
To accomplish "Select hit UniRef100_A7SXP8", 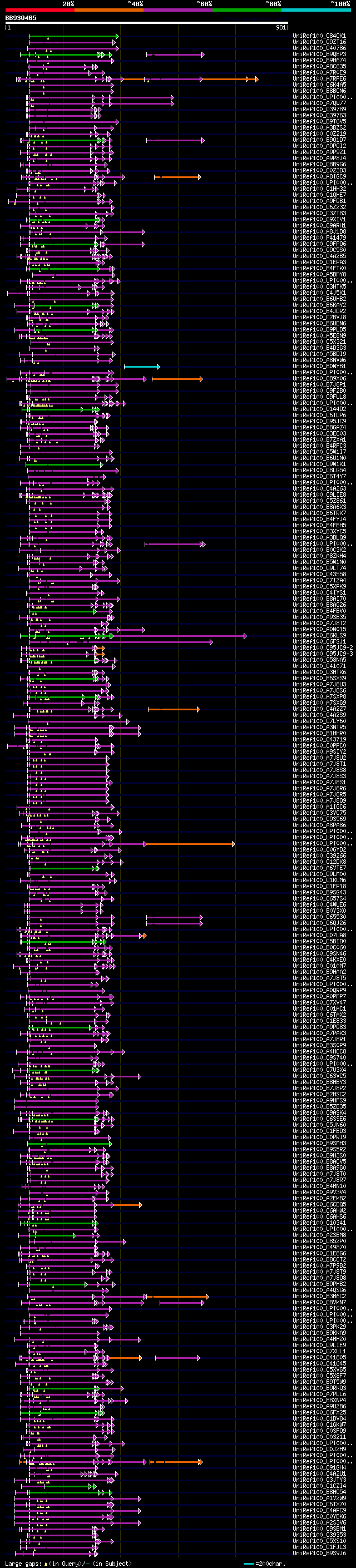I will point(319,697).
